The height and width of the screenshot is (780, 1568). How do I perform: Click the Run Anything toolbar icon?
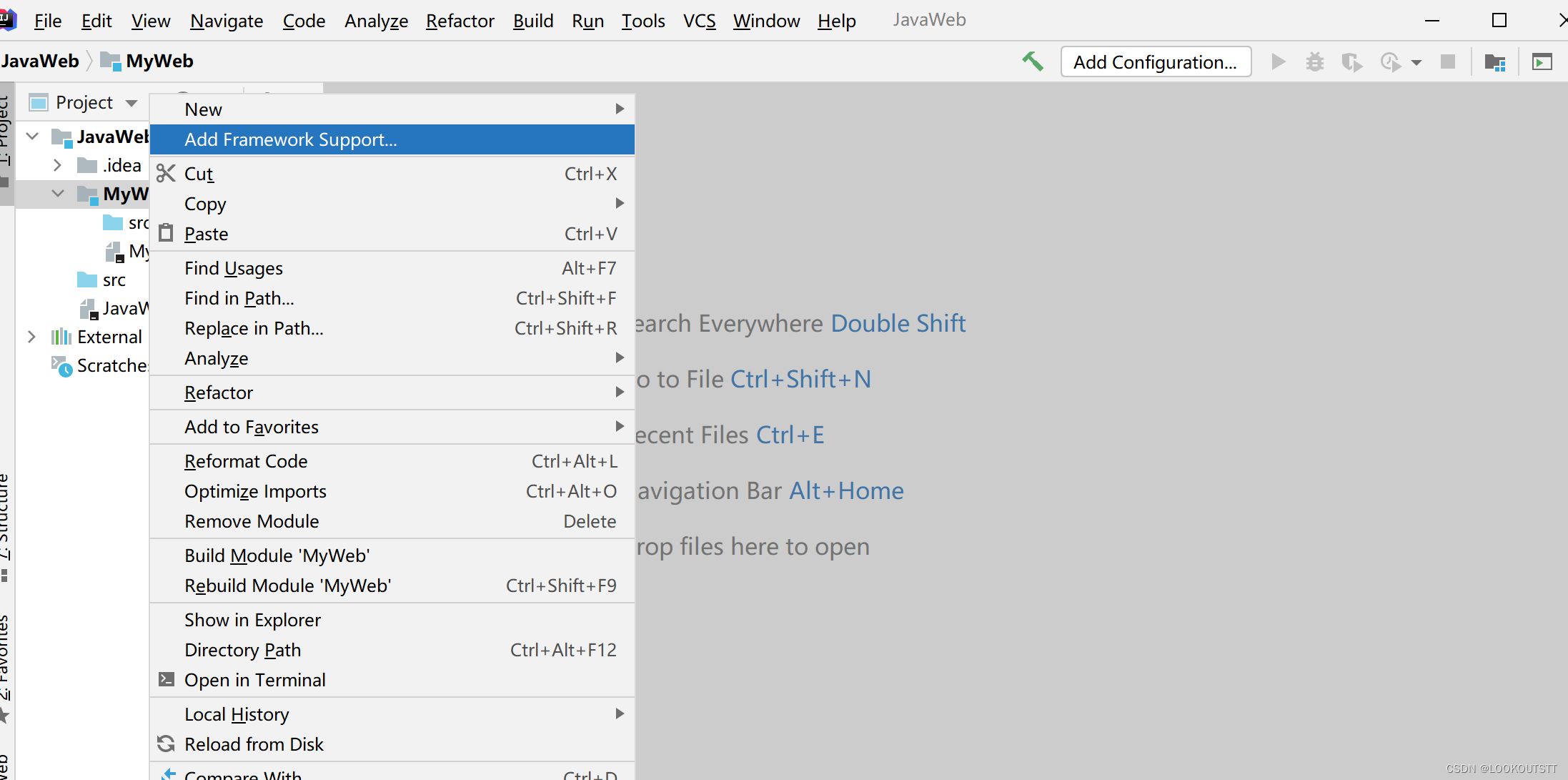click(1542, 62)
